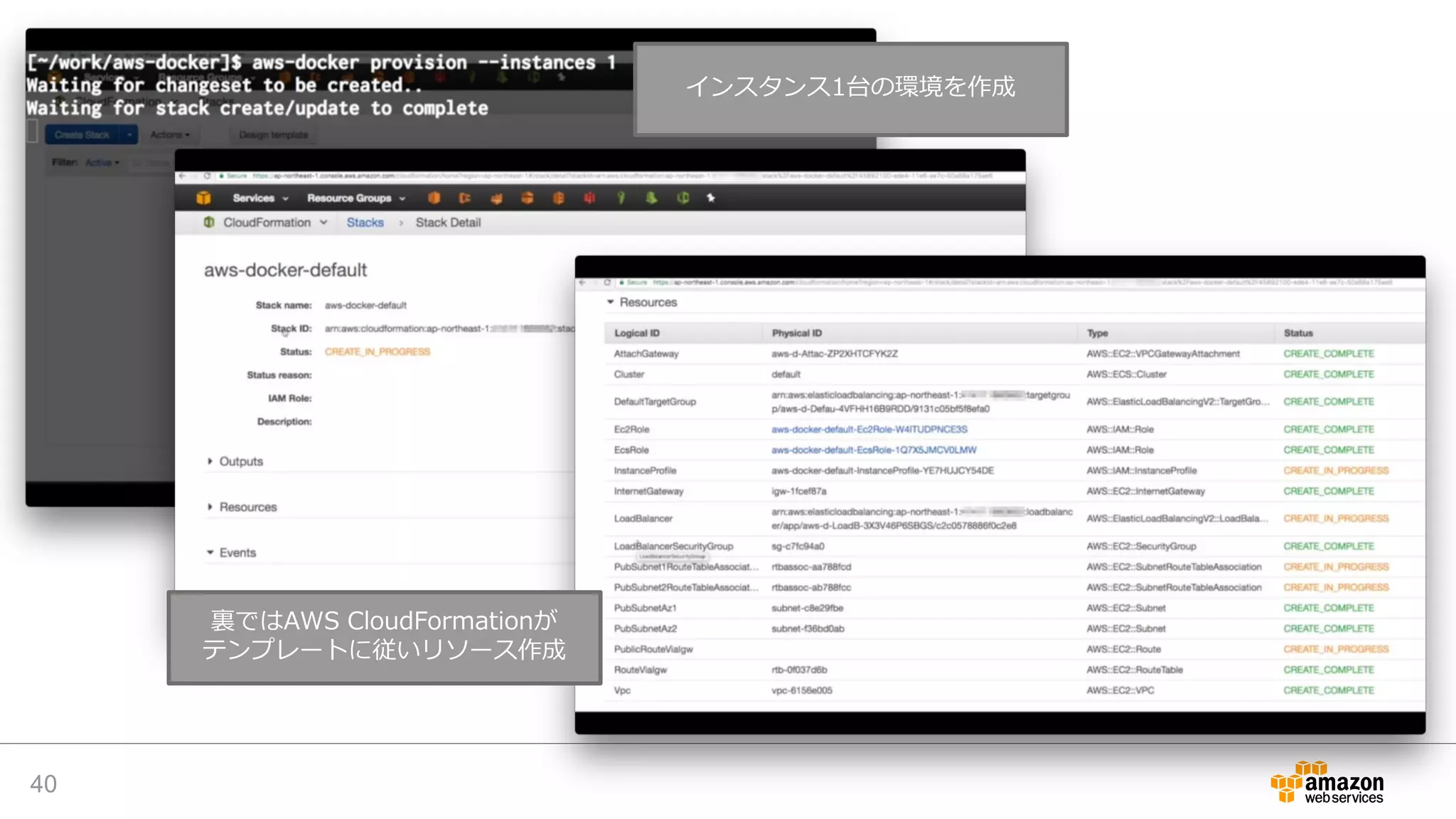Open Create Stack button's dropdown arrow
This screenshot has height=819, width=1456.
pyautogui.click(x=129, y=134)
